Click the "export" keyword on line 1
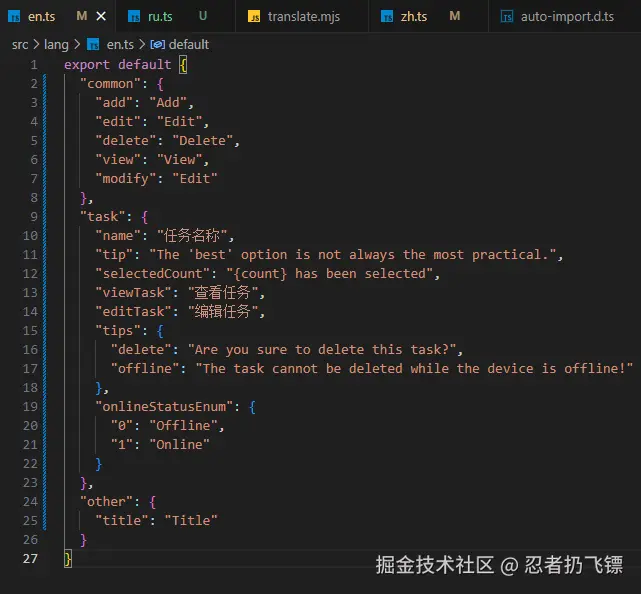This screenshot has width=641, height=594. tap(87, 65)
